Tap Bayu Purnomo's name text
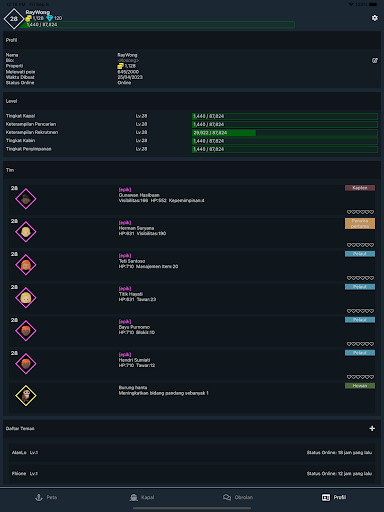 (x=134, y=327)
